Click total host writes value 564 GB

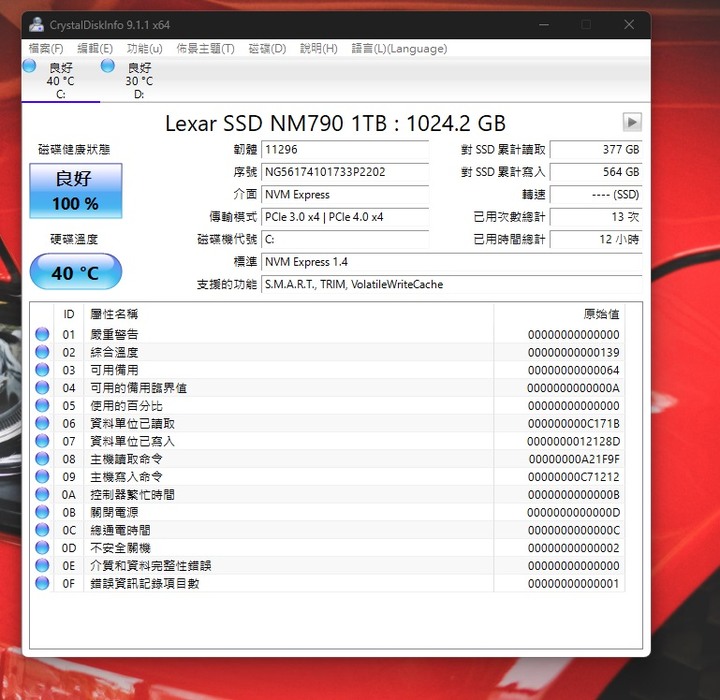point(596,172)
